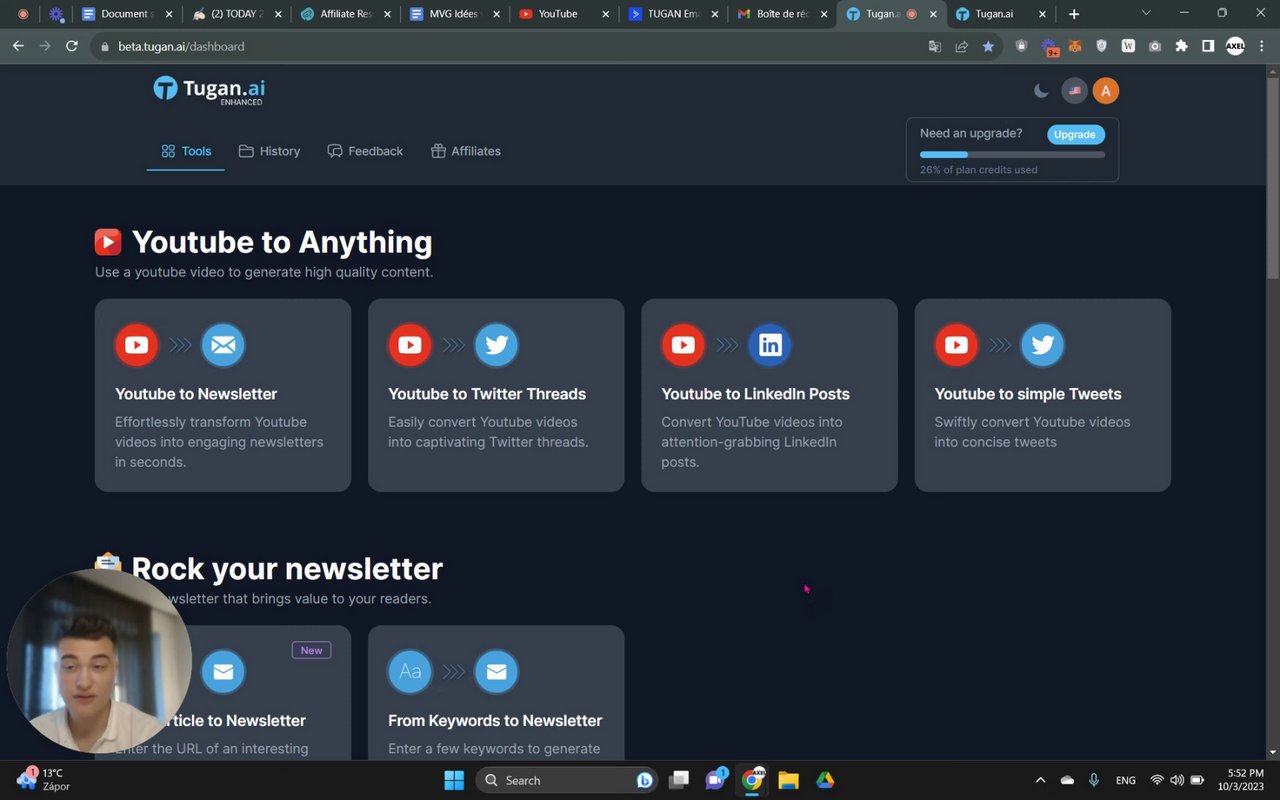Open the Youtube to LinkedIn Posts card
1280x800 pixels.
coord(769,395)
